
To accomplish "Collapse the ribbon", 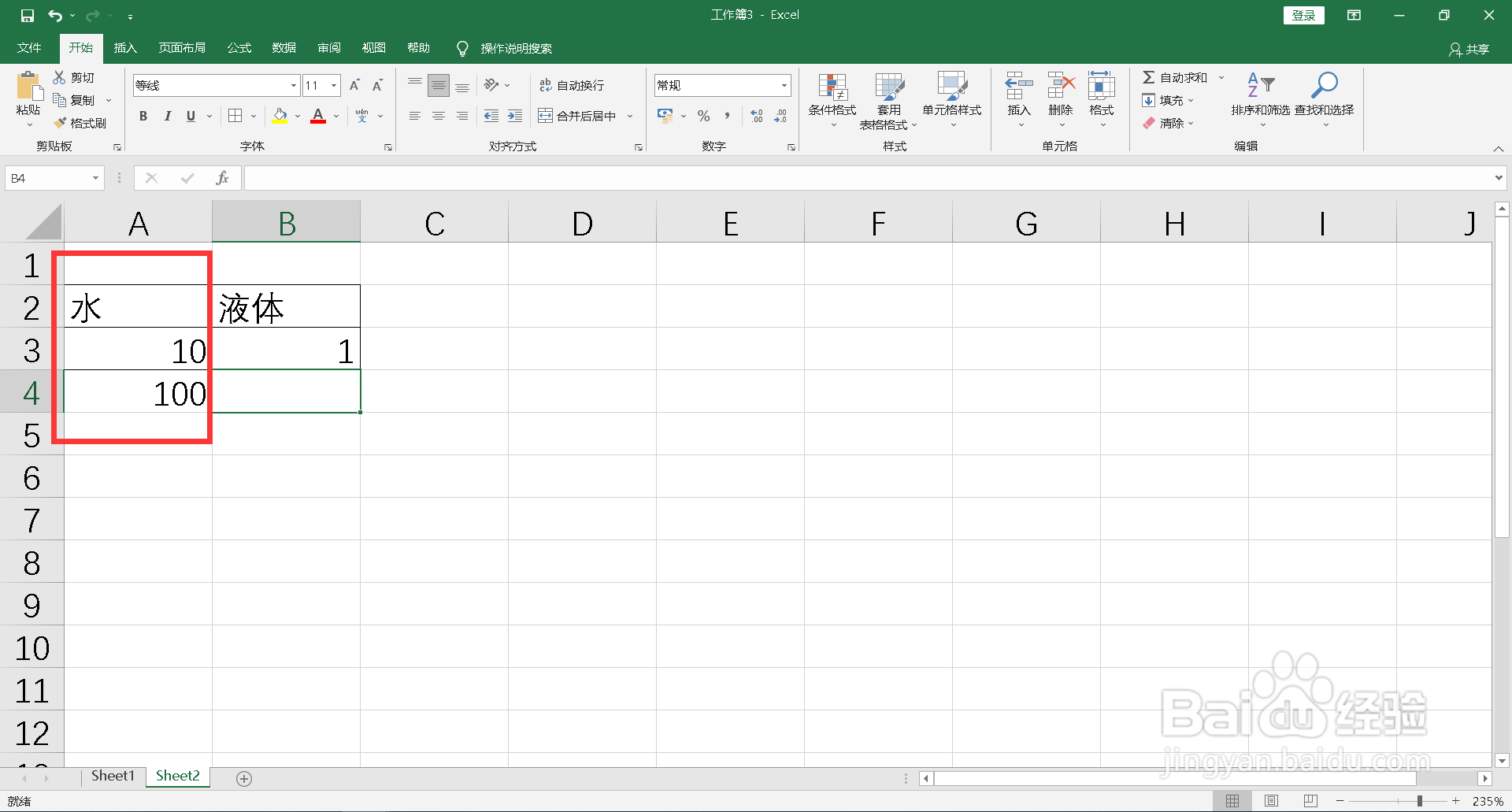I will point(1499,149).
